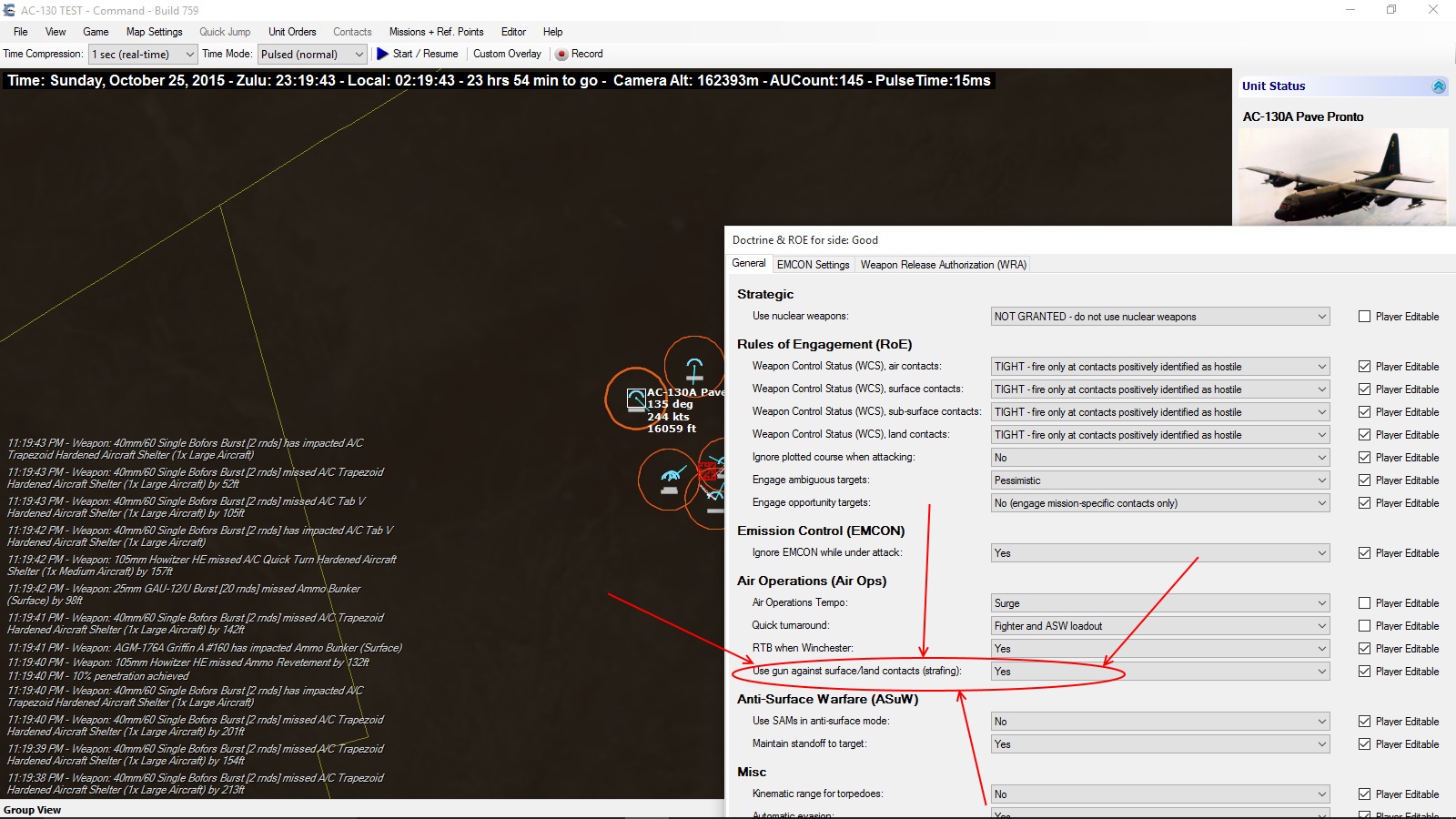The image size is (1456, 819).
Task: Toggle Player Editable for Ignore plotted course
Action: pyautogui.click(x=1364, y=458)
